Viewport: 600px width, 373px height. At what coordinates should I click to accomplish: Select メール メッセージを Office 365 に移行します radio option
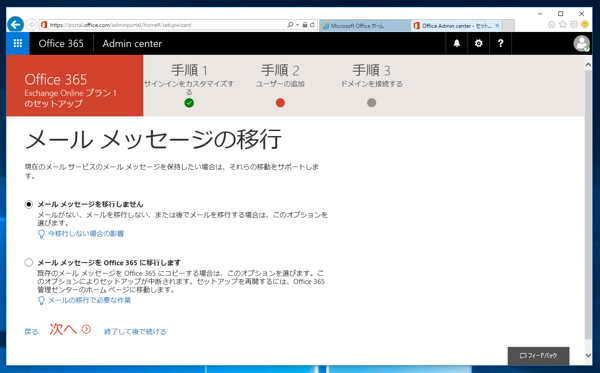coord(29,262)
